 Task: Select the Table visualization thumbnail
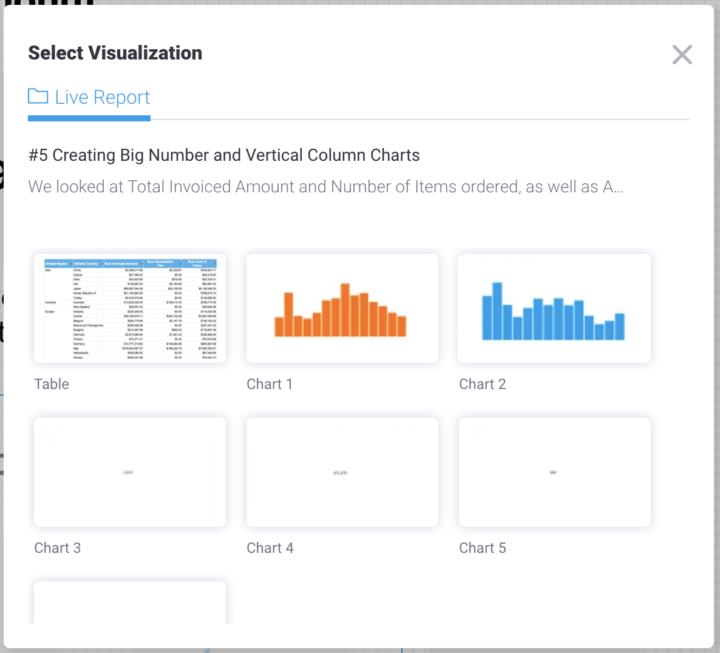pyautogui.click(x=130, y=308)
